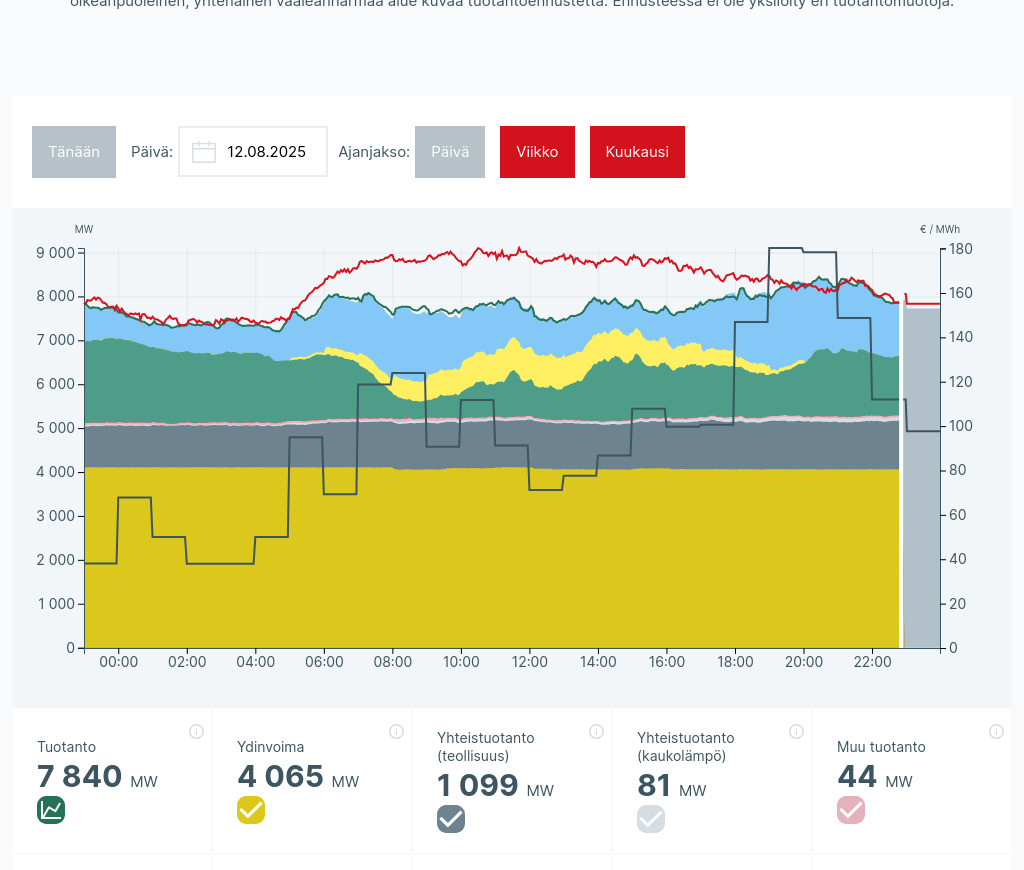Show info for Yhteistuotanto (kaukolämpö)
The height and width of the screenshot is (870, 1024).
tap(796, 731)
